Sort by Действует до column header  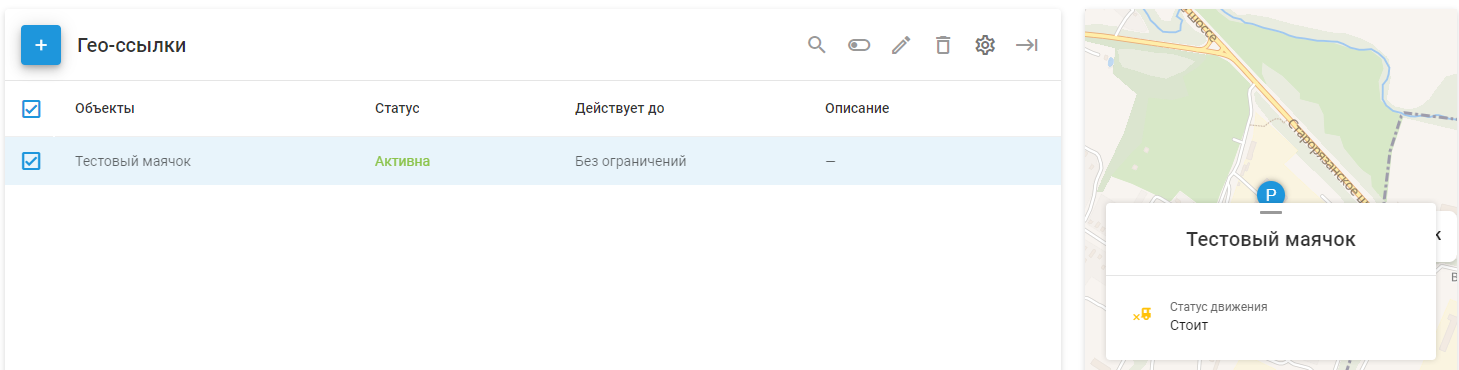[619, 108]
